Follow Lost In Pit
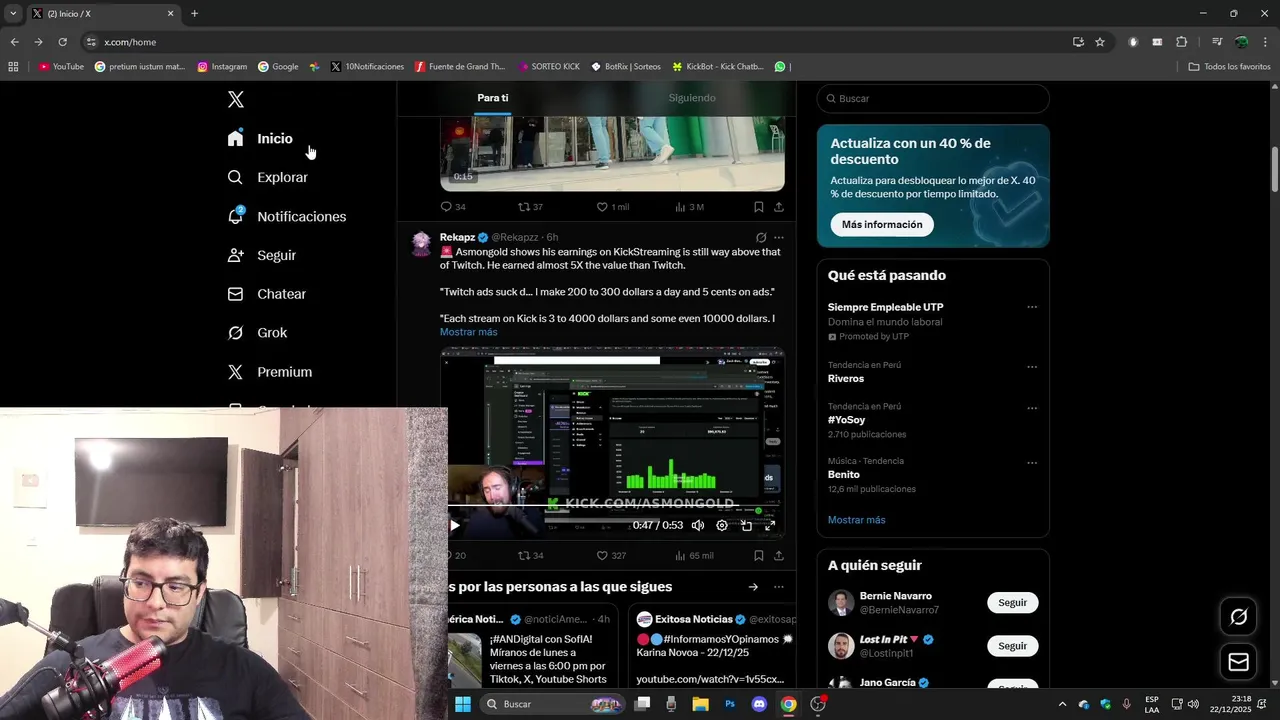Image resolution: width=1280 pixels, height=720 pixels. pos(1013,646)
